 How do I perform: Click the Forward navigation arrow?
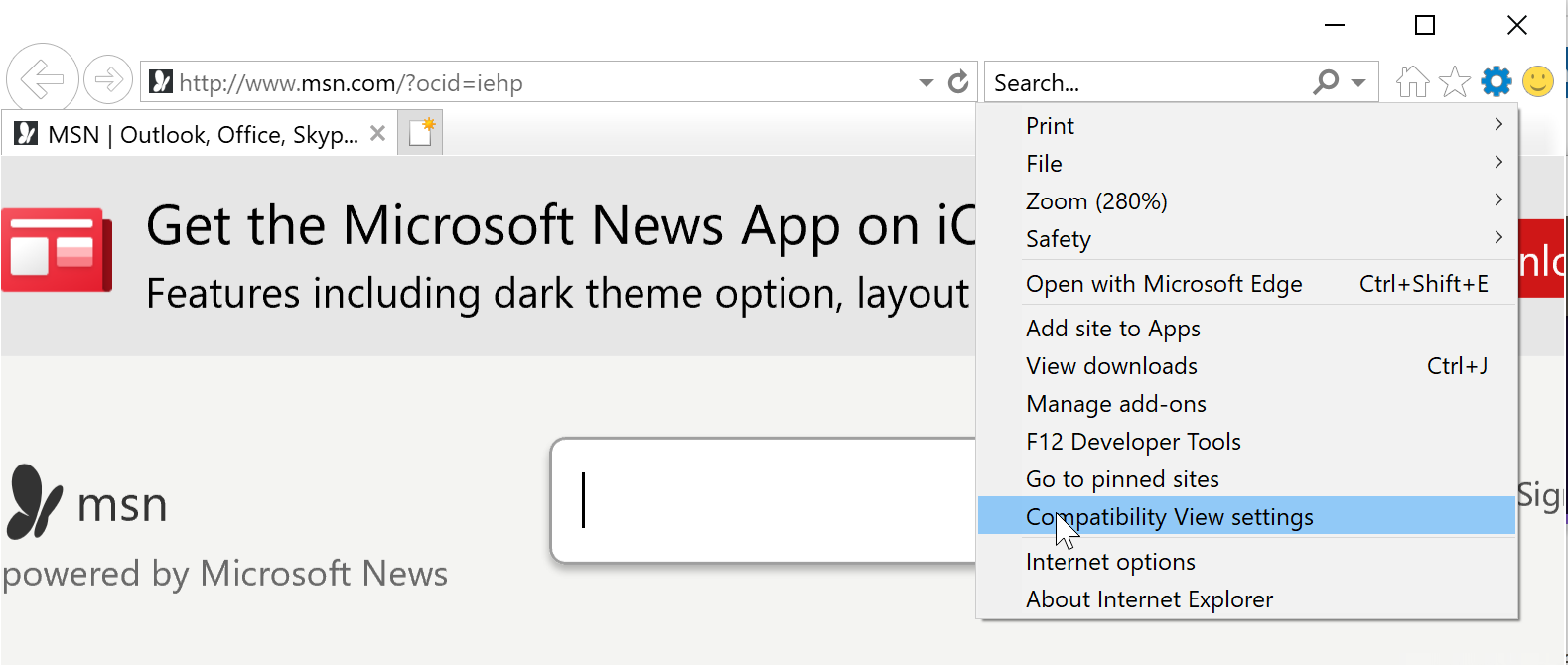click(107, 79)
